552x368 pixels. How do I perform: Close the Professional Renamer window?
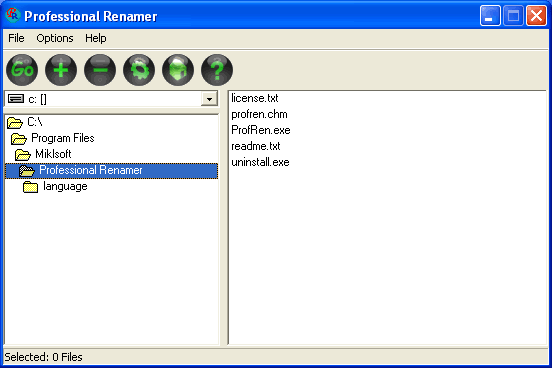click(536, 15)
